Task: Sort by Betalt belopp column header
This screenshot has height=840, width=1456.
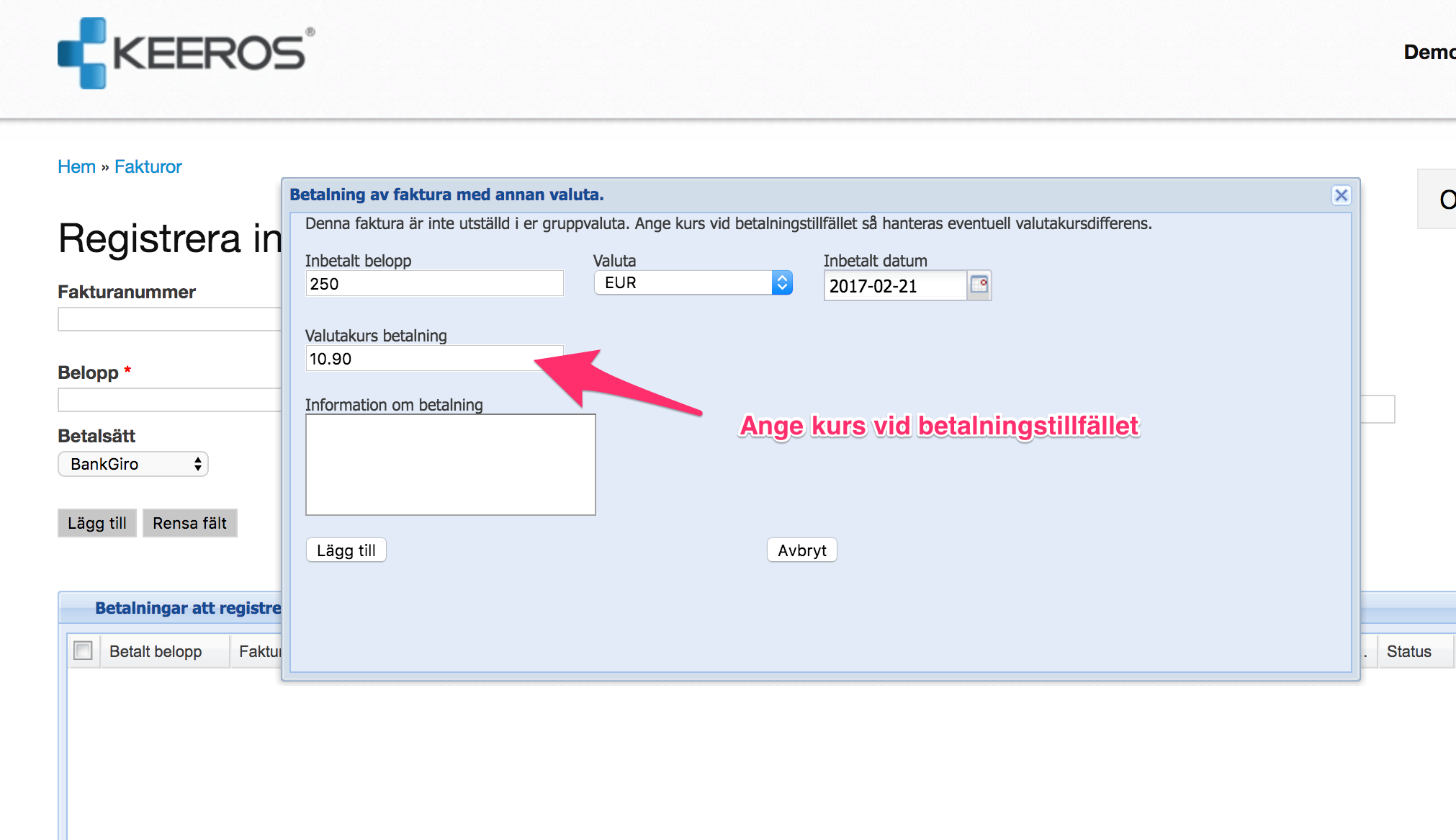Action: tap(156, 651)
